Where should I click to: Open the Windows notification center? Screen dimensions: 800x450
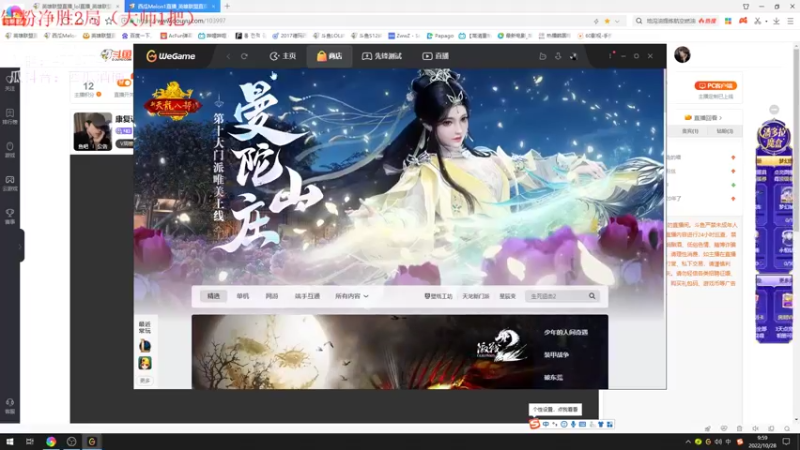[786, 442]
